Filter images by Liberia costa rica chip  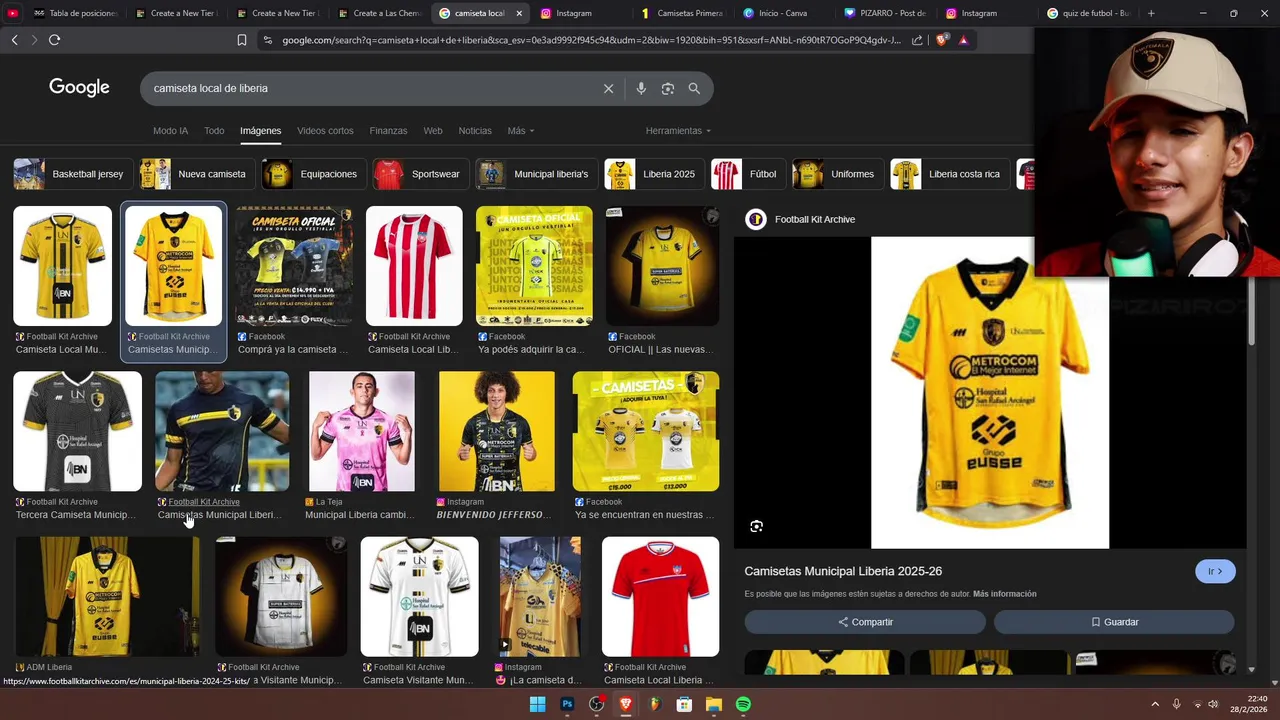948,174
